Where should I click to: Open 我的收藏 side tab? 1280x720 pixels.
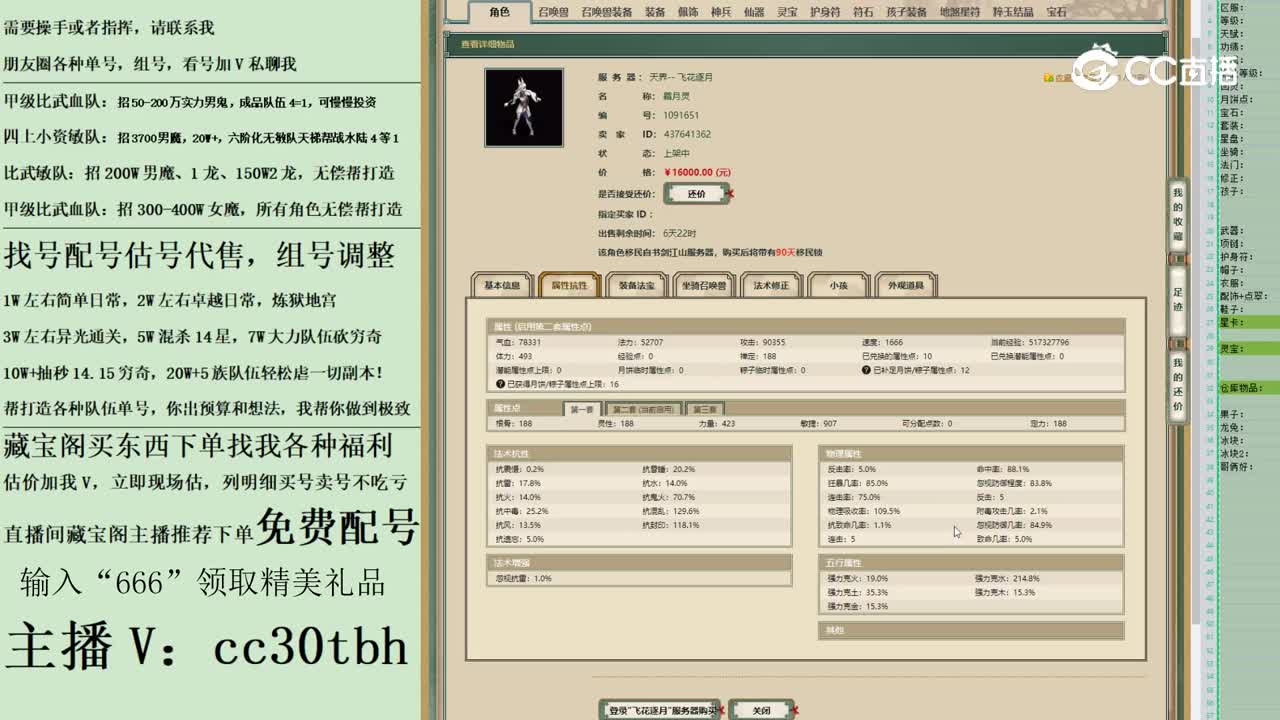click(x=1178, y=214)
